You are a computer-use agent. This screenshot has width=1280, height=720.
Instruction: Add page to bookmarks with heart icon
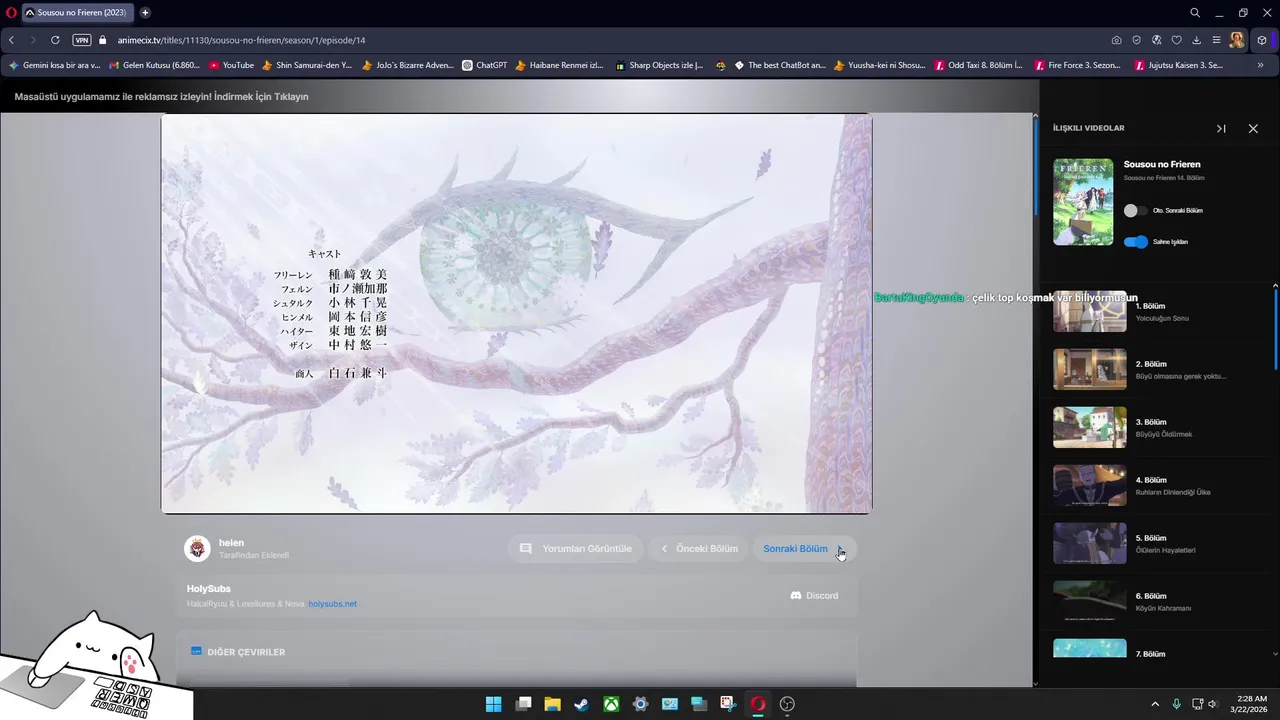(1176, 40)
